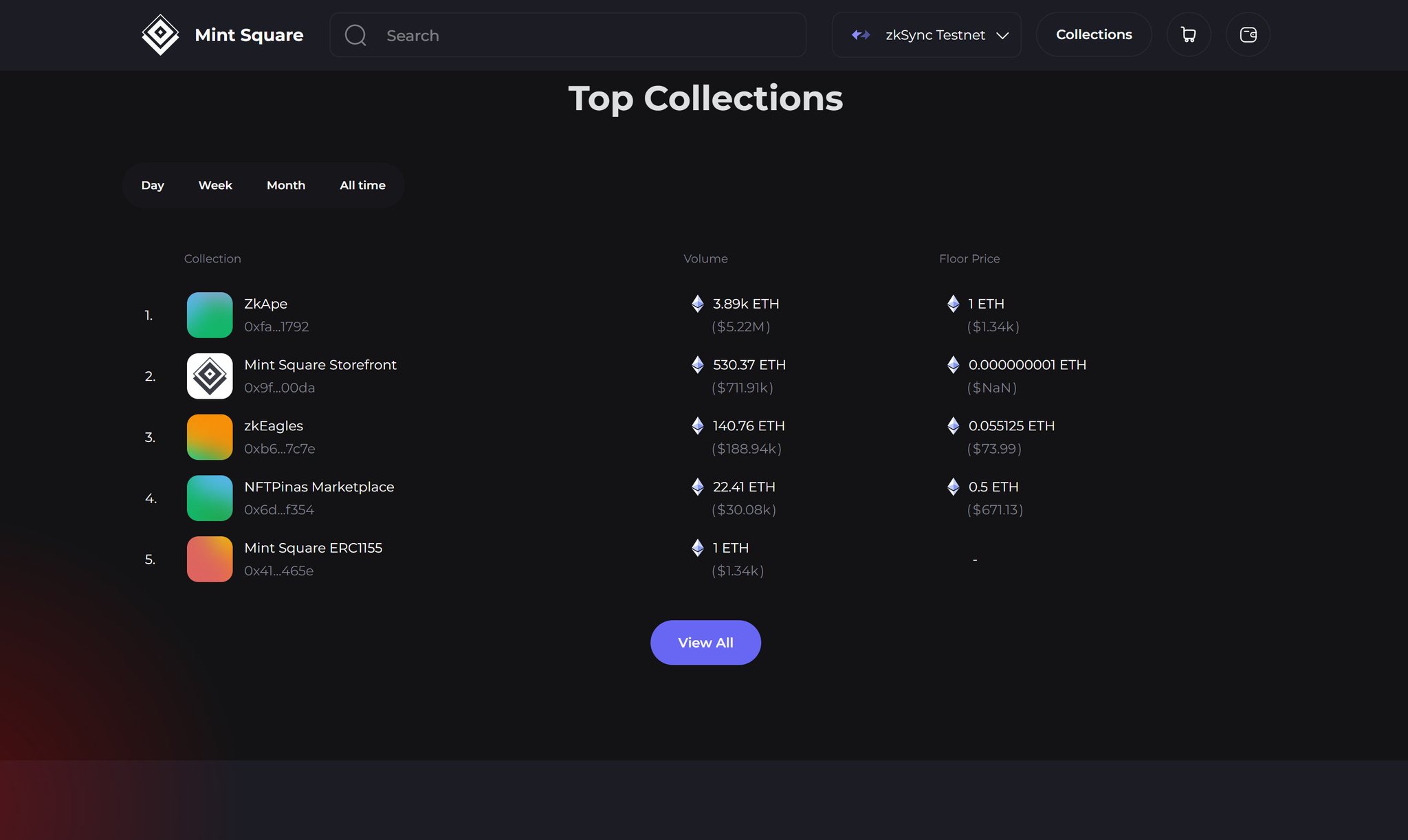Click the network switch arrows icon
Viewport: 1408px width, 840px height.
coord(861,35)
